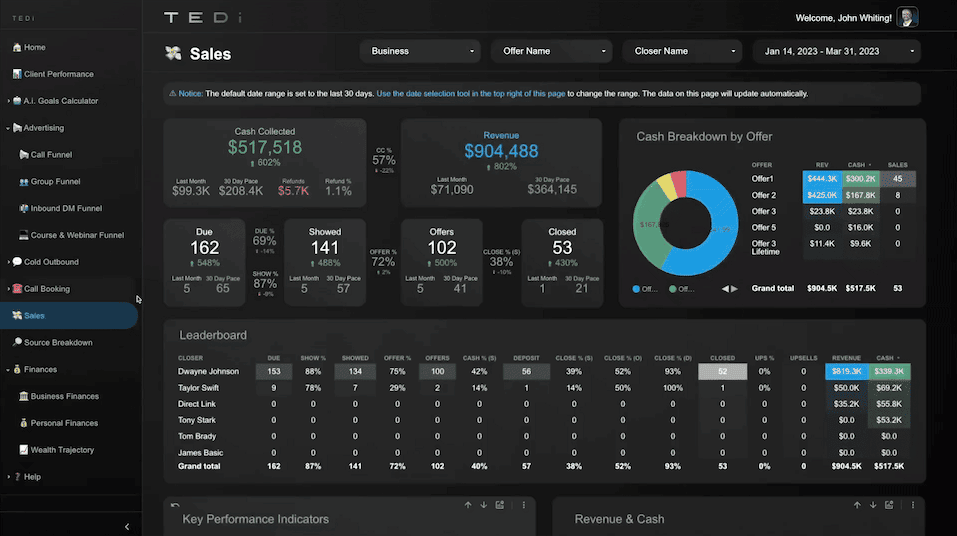Go to next page of chart legend

point(734,289)
